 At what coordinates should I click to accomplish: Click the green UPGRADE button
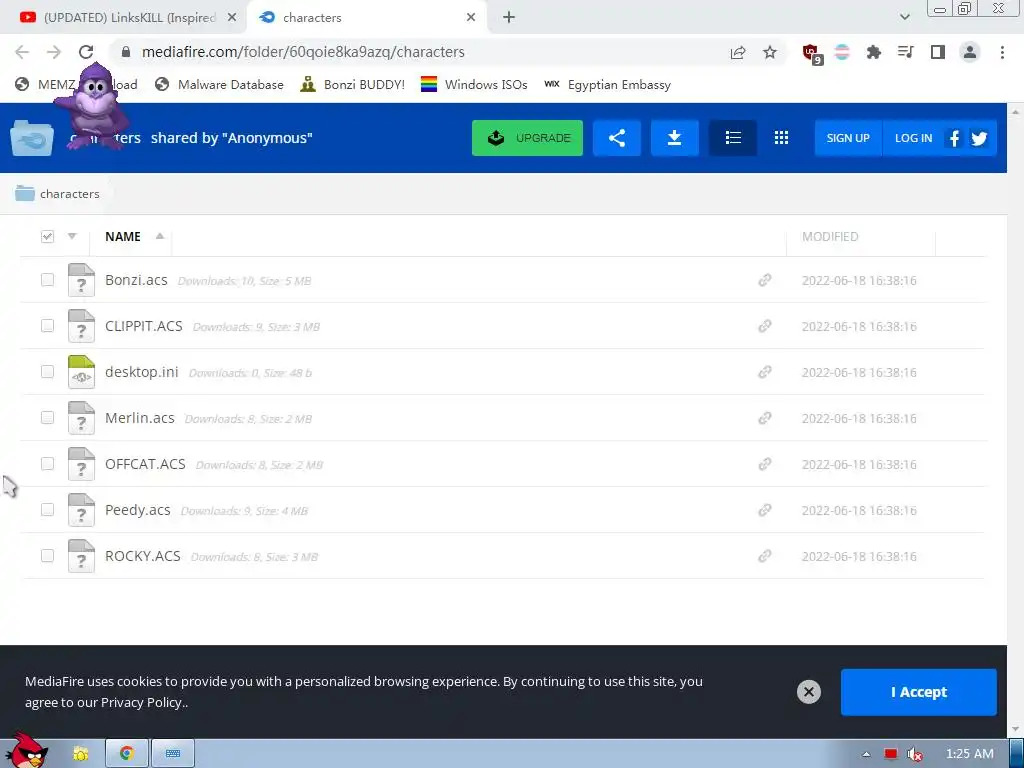click(527, 138)
